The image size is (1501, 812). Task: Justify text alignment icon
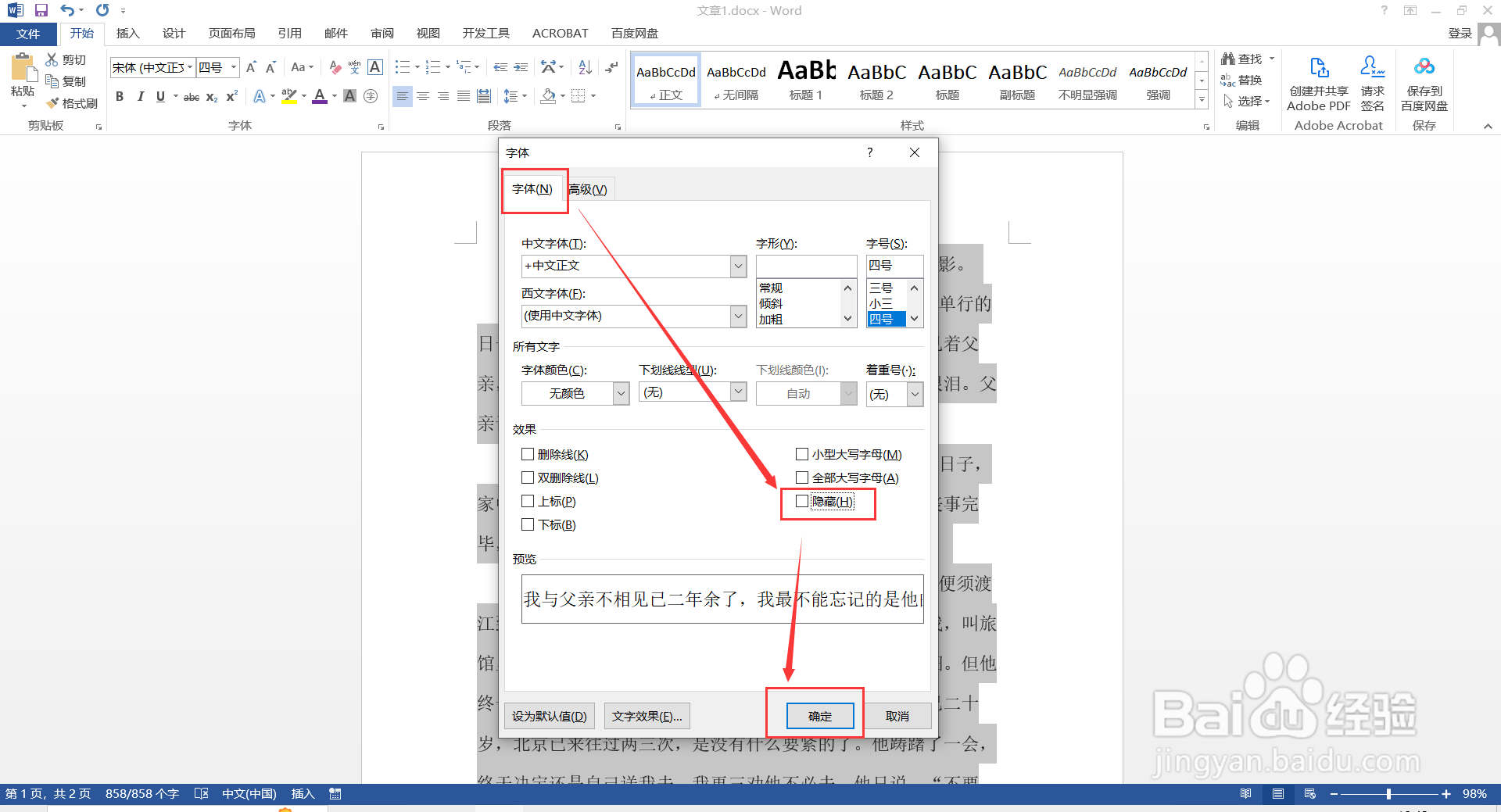(464, 96)
